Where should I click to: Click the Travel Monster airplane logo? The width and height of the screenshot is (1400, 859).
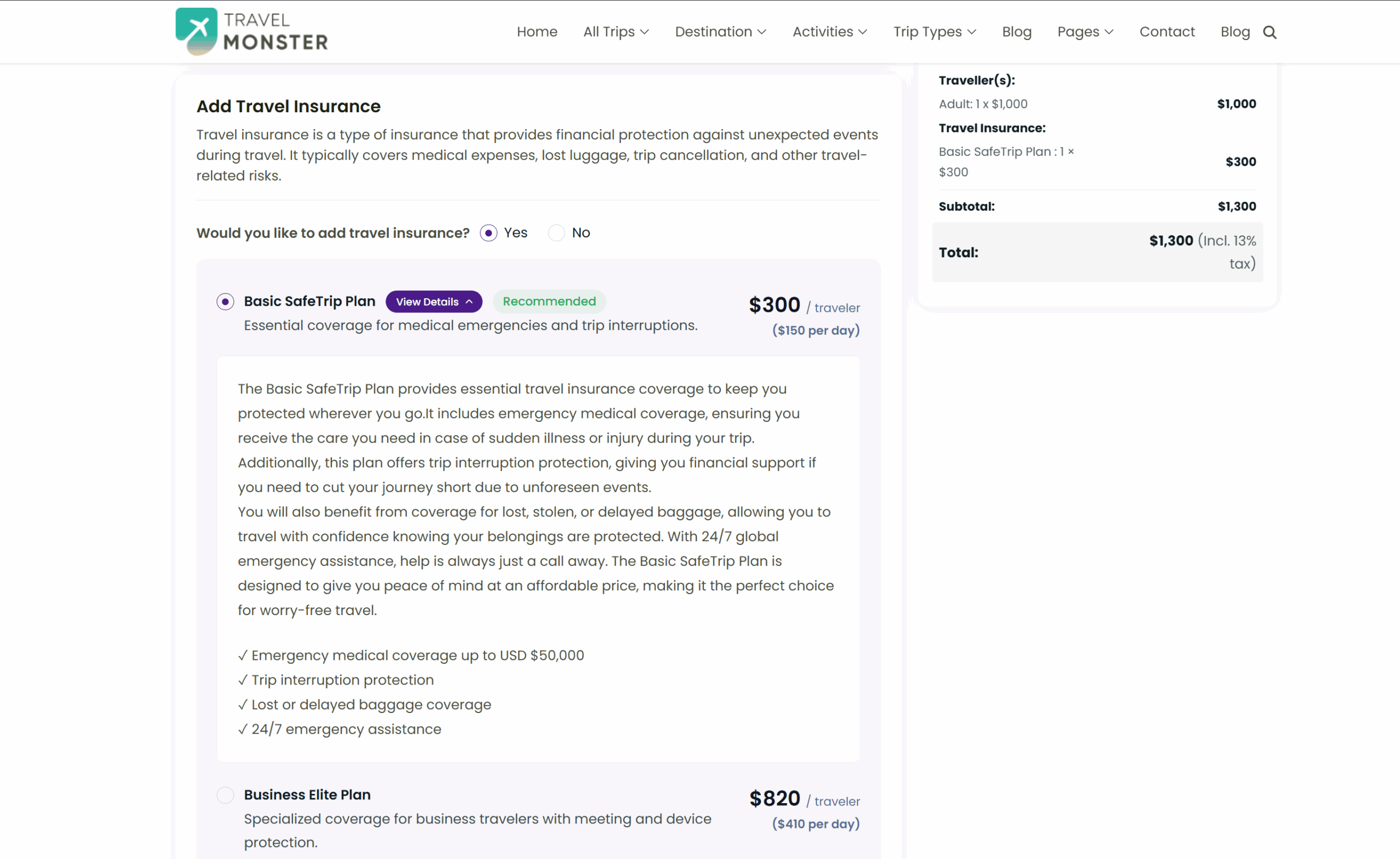196,31
